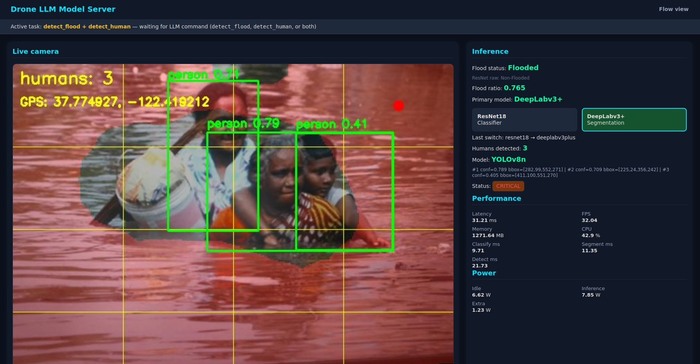This screenshot has height=364, width=700.
Task: Click the live camera feed image
Action: coord(233,214)
